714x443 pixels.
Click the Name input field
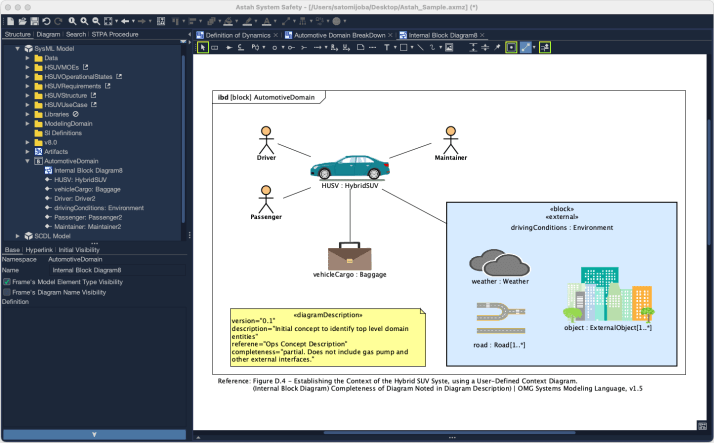(x=115, y=270)
